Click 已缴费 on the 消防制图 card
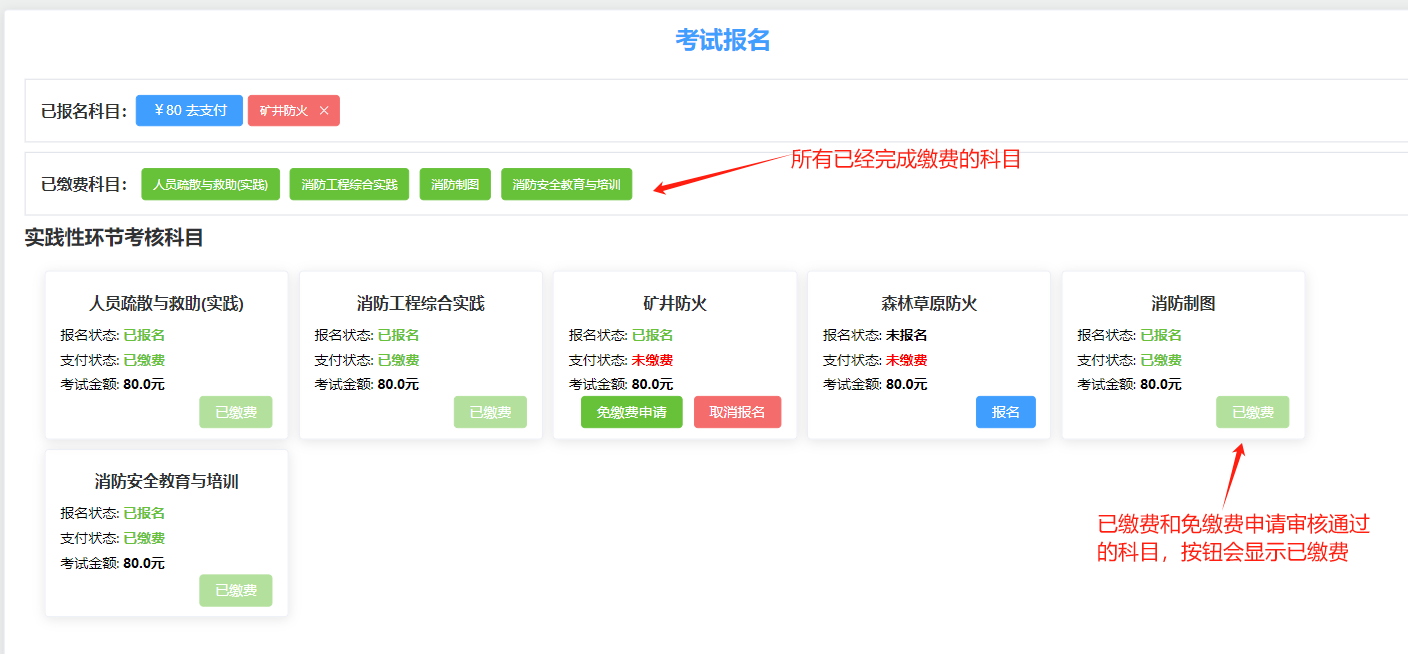Image resolution: width=1408 pixels, height=654 pixels. (1252, 411)
